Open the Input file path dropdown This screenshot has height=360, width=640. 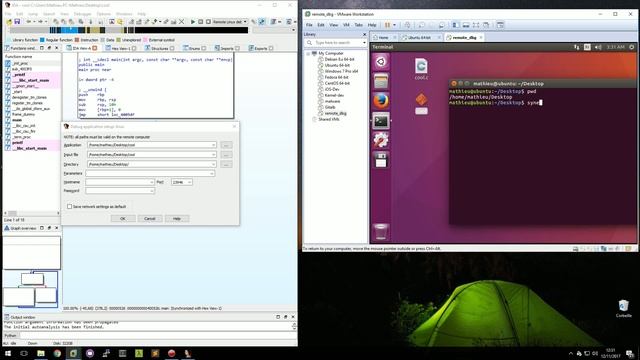213,155
